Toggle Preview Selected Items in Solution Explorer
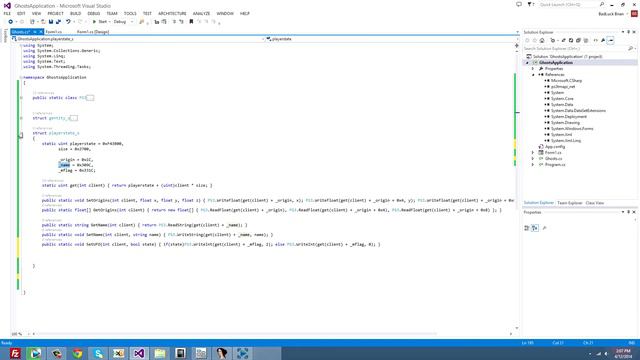The height and width of the screenshot is (360, 640). [611, 40]
